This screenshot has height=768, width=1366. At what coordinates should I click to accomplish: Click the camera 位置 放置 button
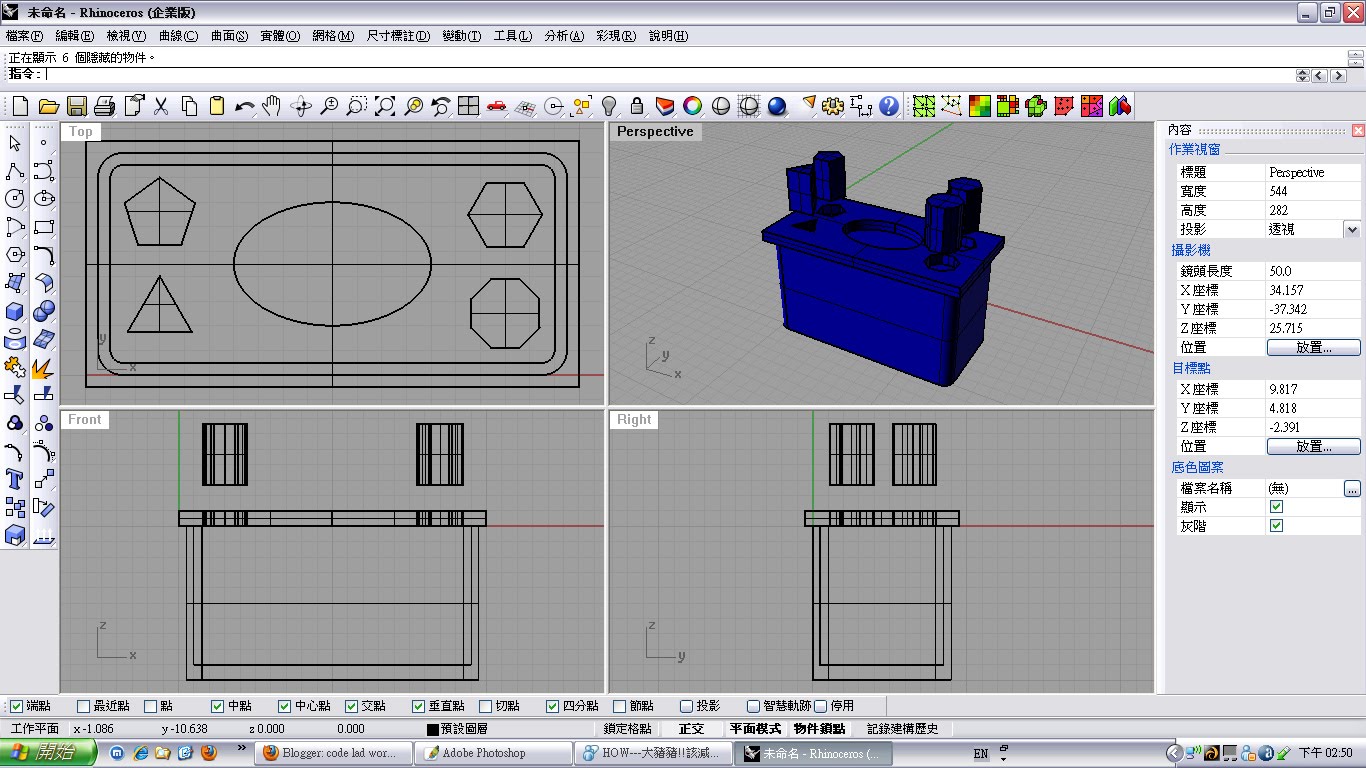pyautogui.click(x=1314, y=347)
